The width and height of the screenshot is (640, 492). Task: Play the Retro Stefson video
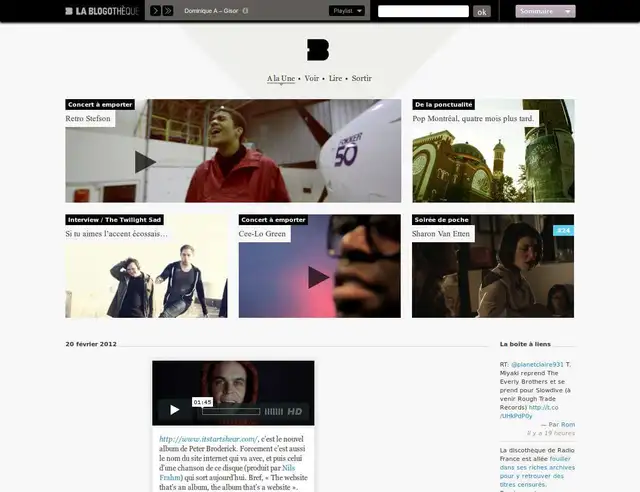145,162
